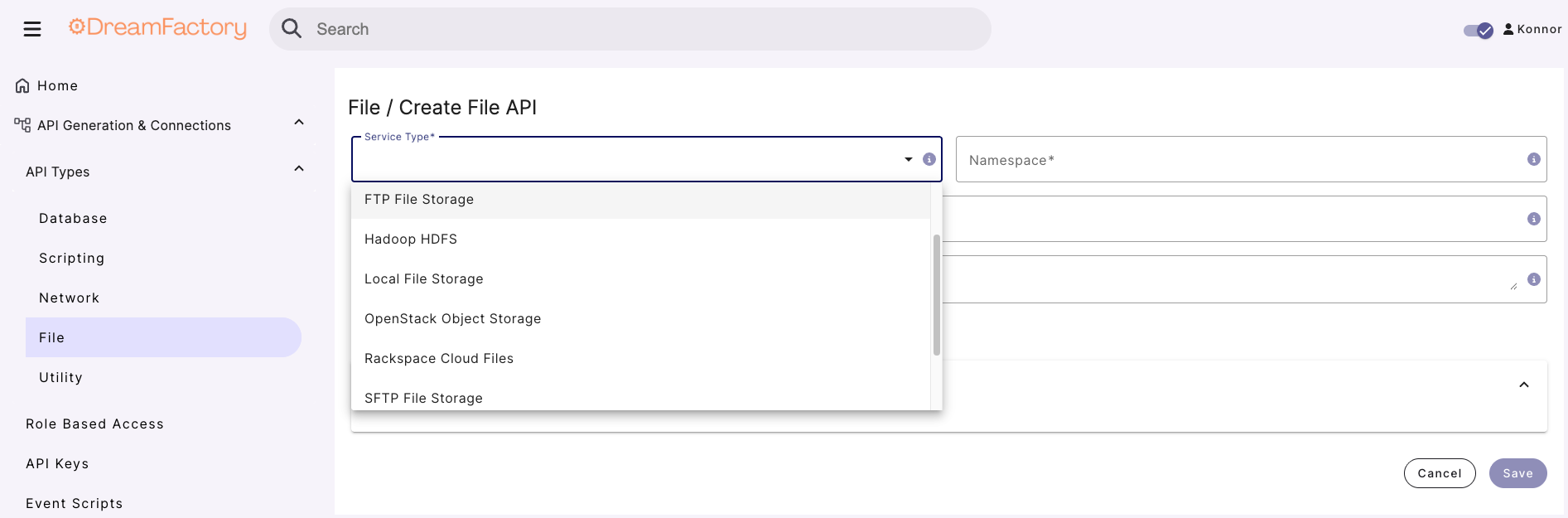Click the Cancel button
The width and height of the screenshot is (1568, 518).
tap(1440, 473)
